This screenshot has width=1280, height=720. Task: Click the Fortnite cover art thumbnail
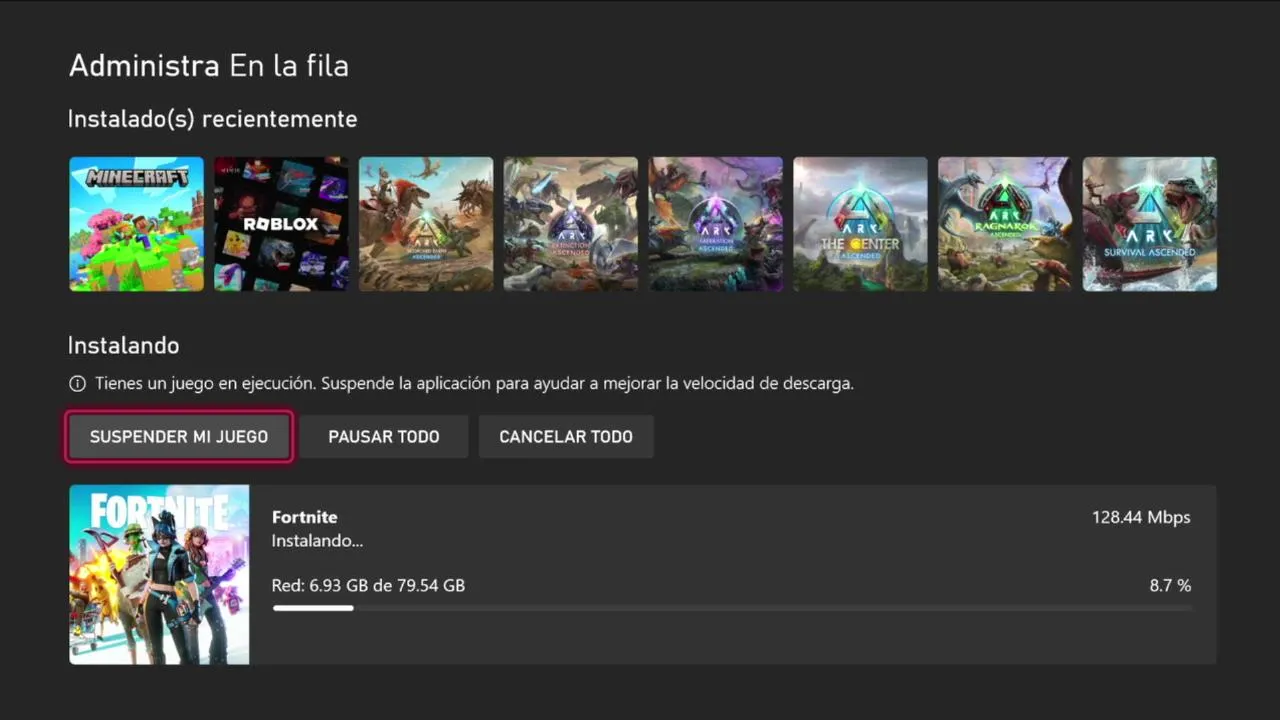159,574
